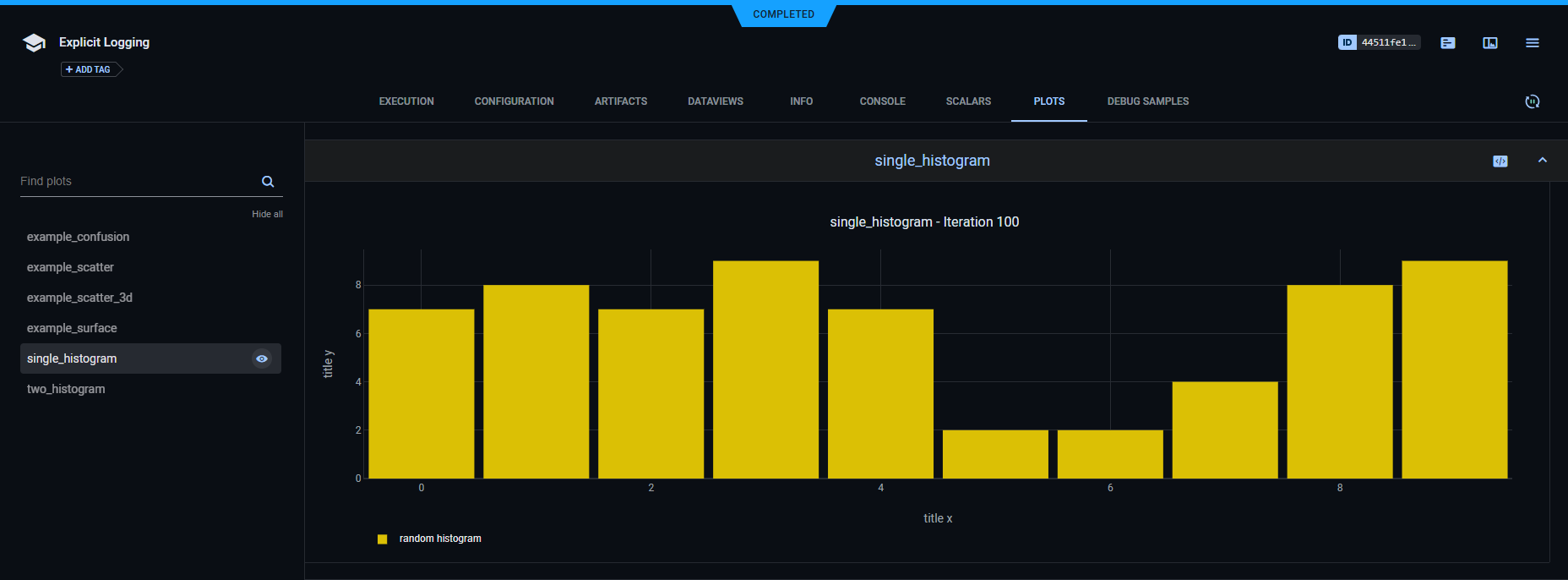Toggle the details panel view icon
The width and height of the screenshot is (1568, 580).
(x=1490, y=43)
